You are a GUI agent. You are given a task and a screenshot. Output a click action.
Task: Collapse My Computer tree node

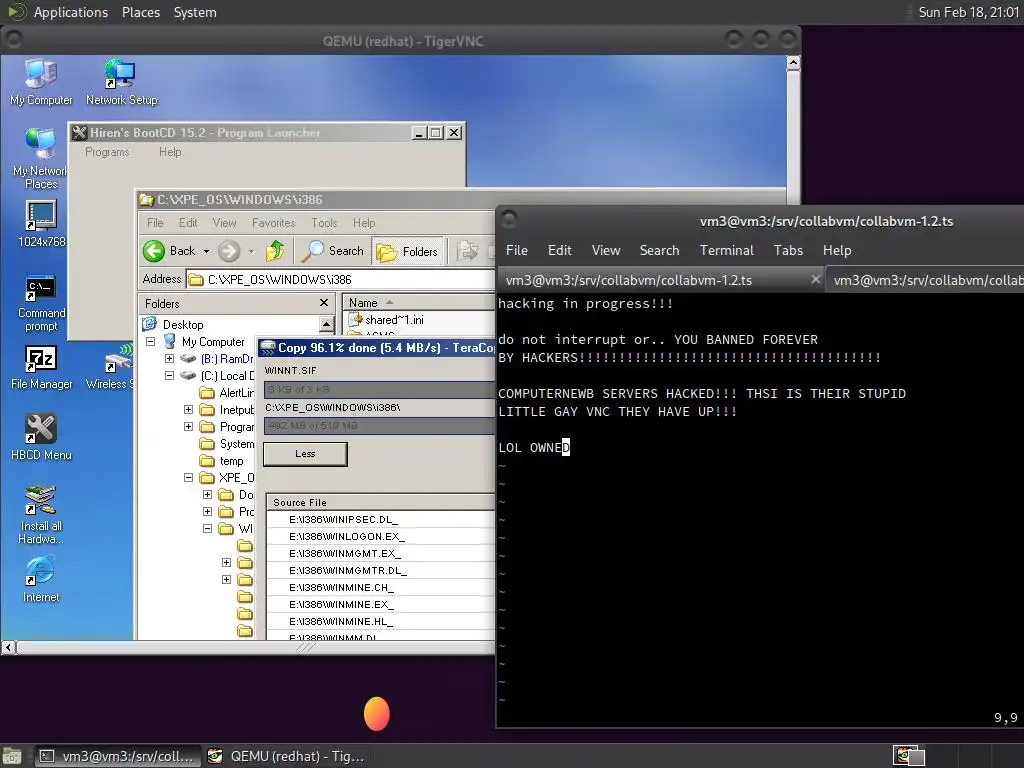(x=150, y=342)
